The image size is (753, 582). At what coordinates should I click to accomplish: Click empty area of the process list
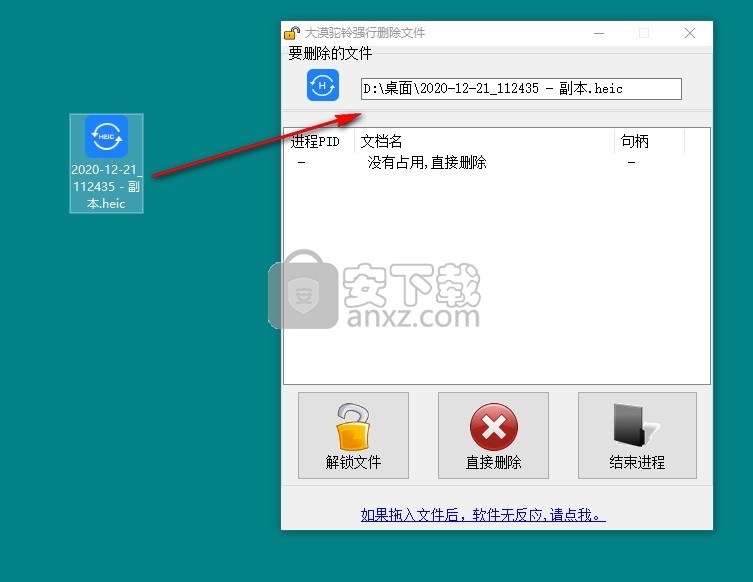pos(496,300)
